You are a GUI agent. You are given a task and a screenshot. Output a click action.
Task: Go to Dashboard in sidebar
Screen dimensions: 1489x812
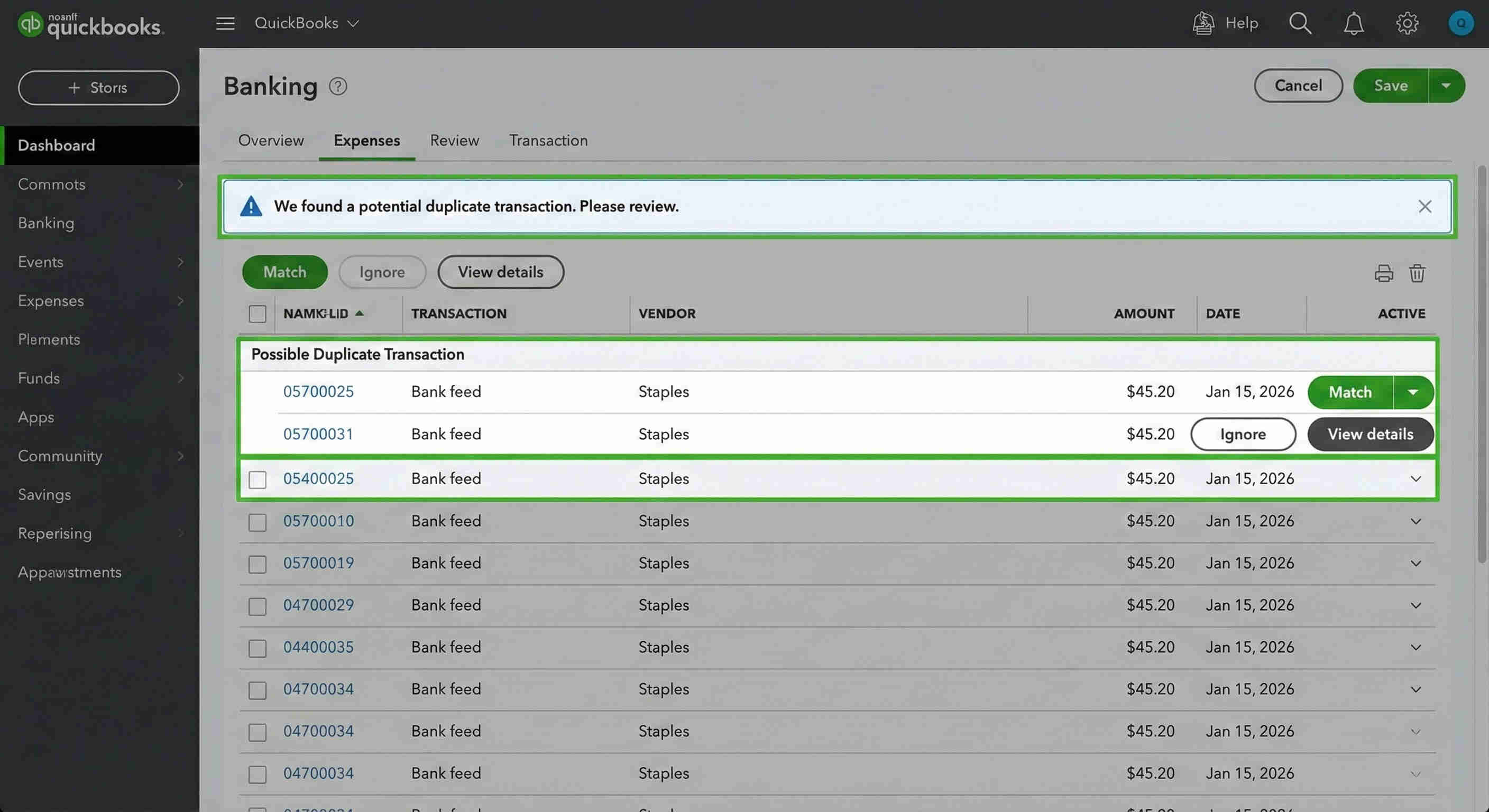click(99, 145)
